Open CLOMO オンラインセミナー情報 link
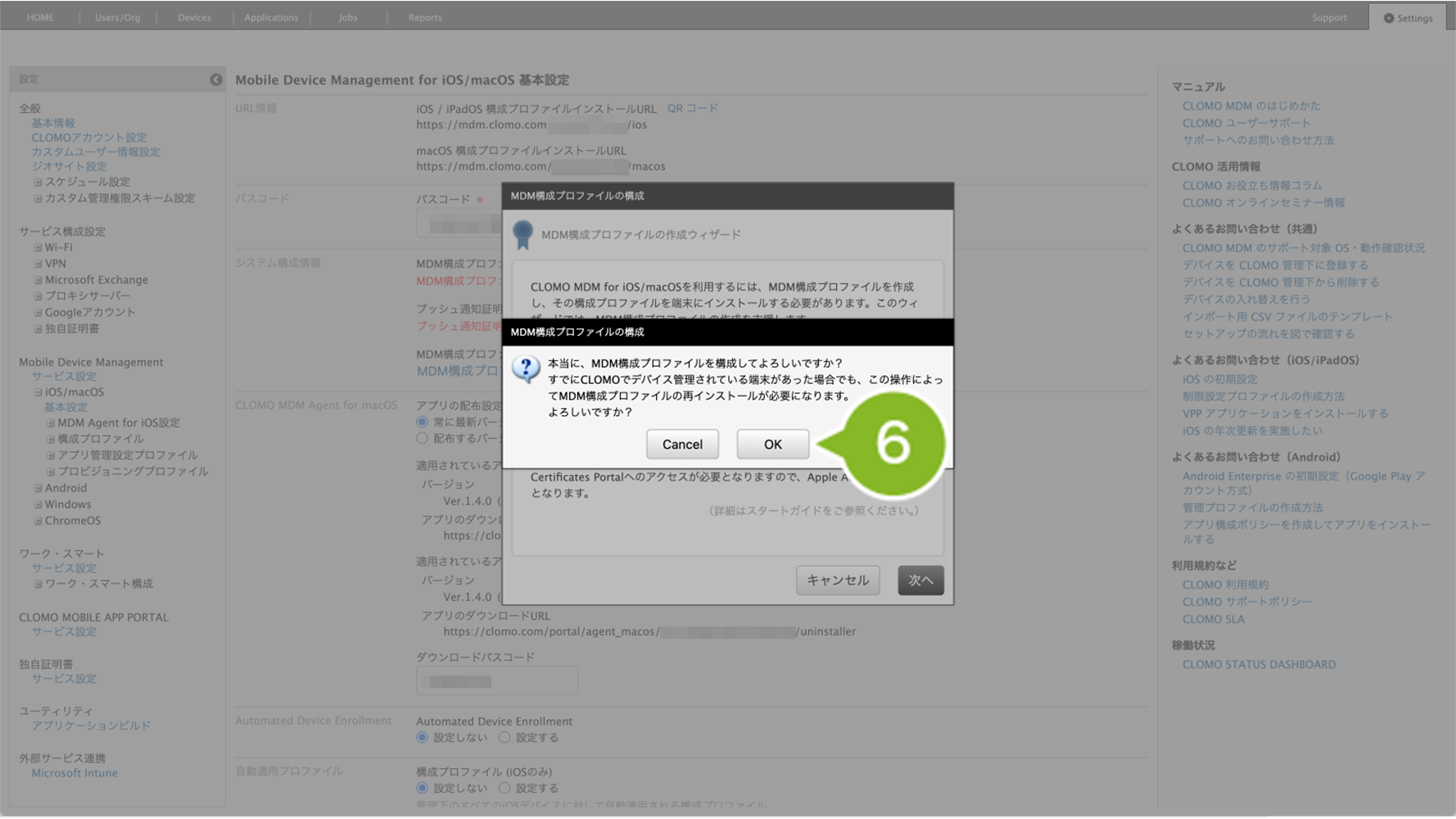The height and width of the screenshot is (819, 1456). (x=1264, y=202)
